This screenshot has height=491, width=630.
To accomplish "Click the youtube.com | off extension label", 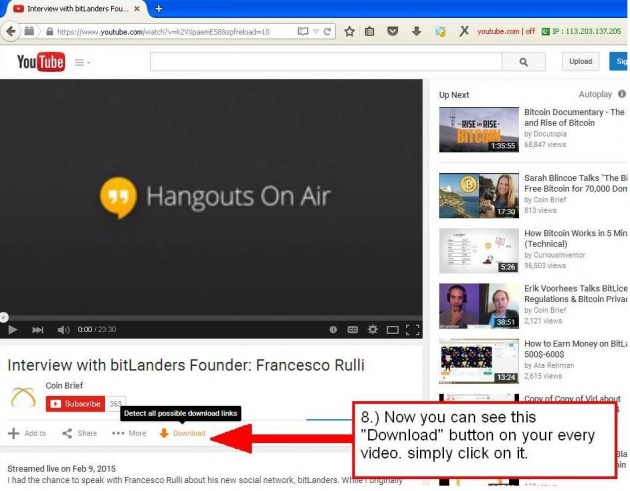I will [506, 31].
